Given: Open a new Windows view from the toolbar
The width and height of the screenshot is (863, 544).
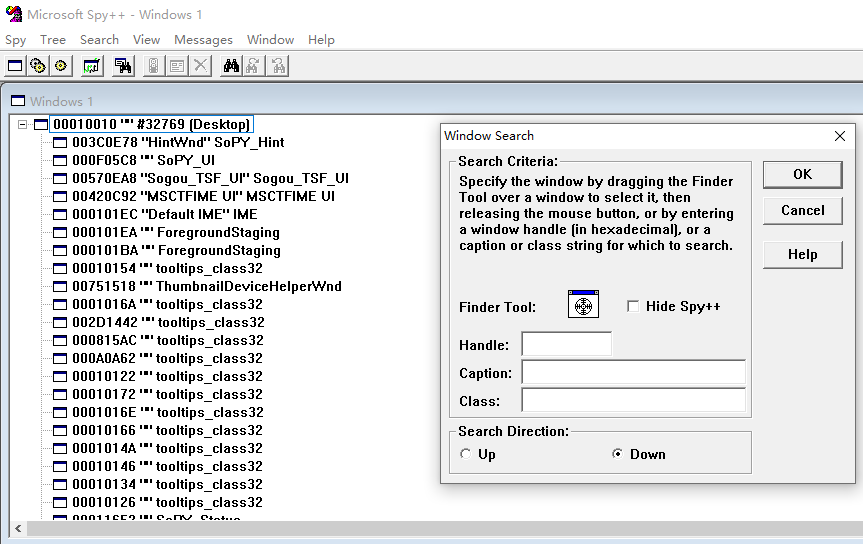Looking at the screenshot, I should coord(15,66).
